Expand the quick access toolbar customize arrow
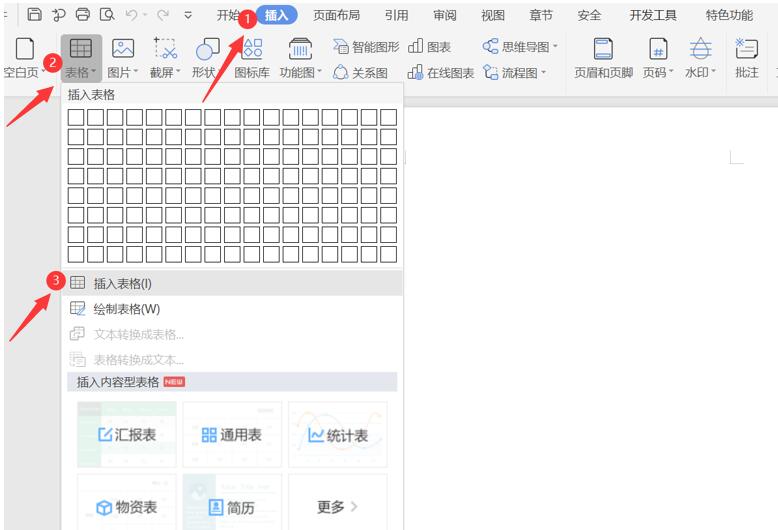Screen dimensions: 778x530 (x=188, y=15)
